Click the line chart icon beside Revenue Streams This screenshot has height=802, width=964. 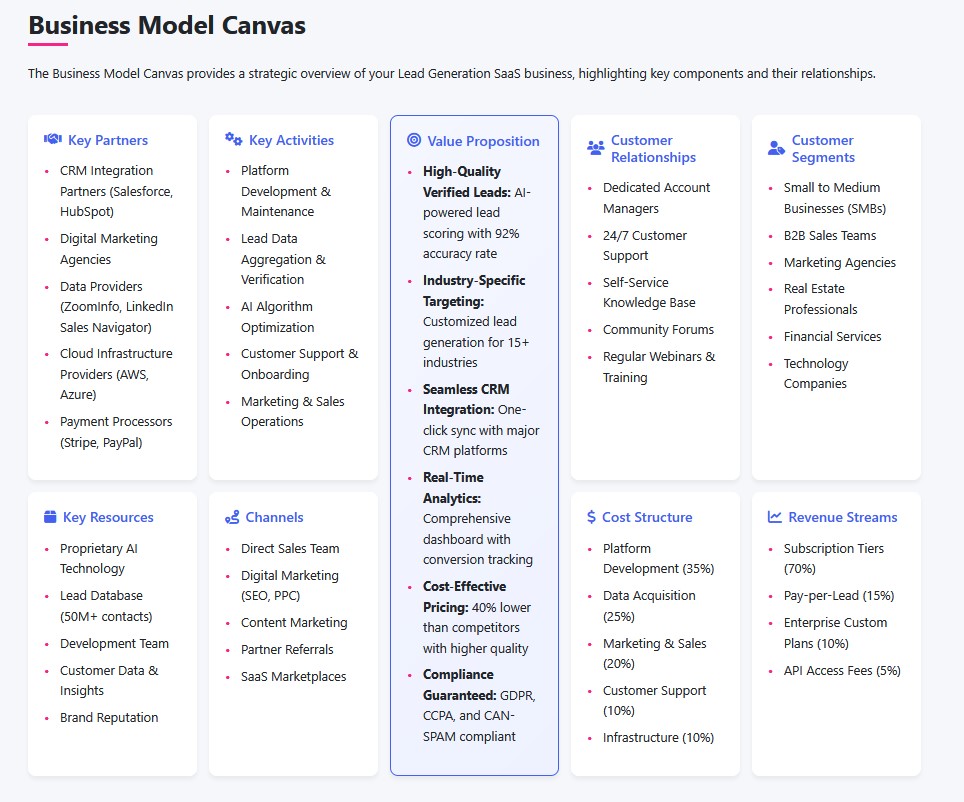coord(775,517)
